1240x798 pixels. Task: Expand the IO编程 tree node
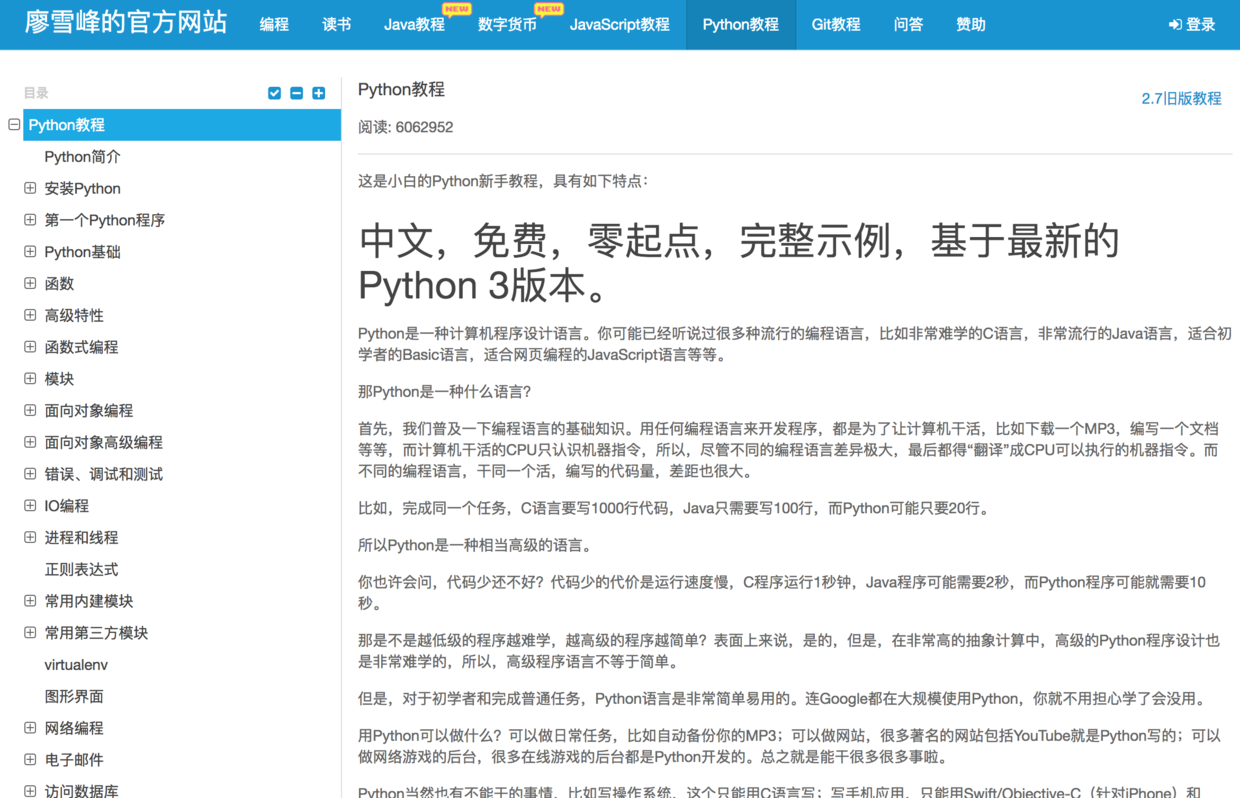[30, 506]
